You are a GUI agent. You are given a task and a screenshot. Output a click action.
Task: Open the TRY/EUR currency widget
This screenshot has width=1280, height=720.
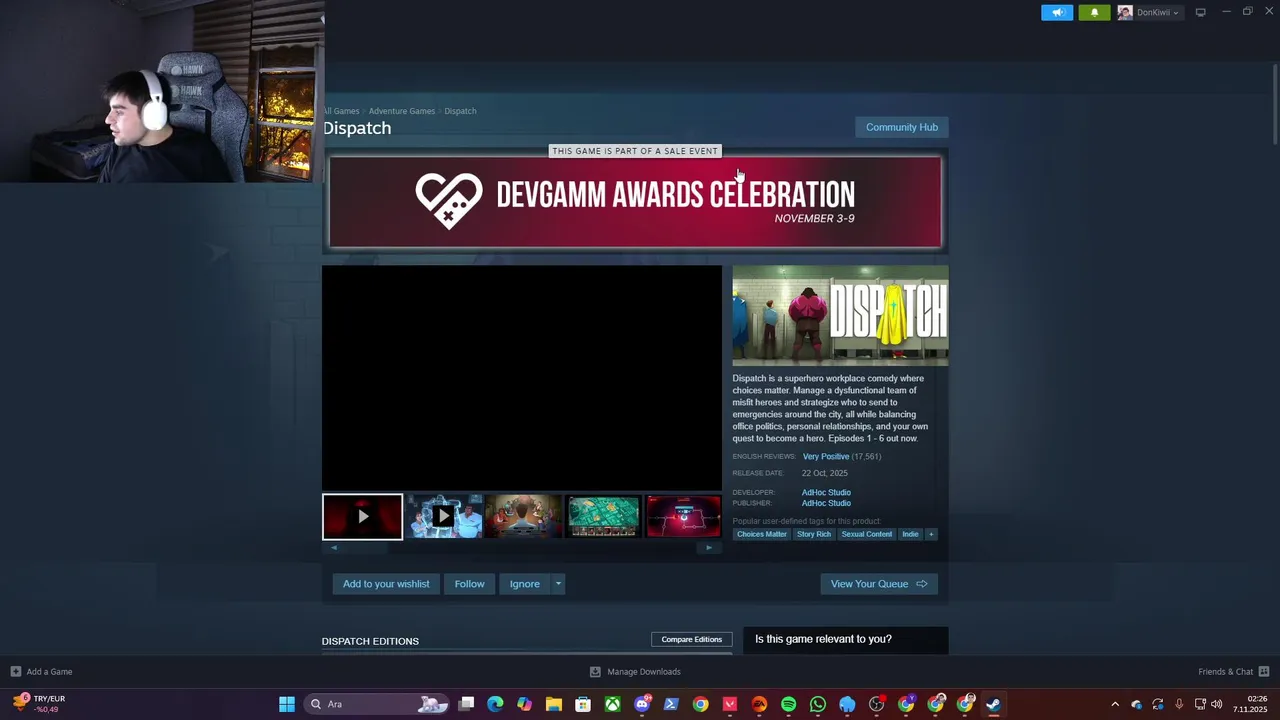(40, 704)
